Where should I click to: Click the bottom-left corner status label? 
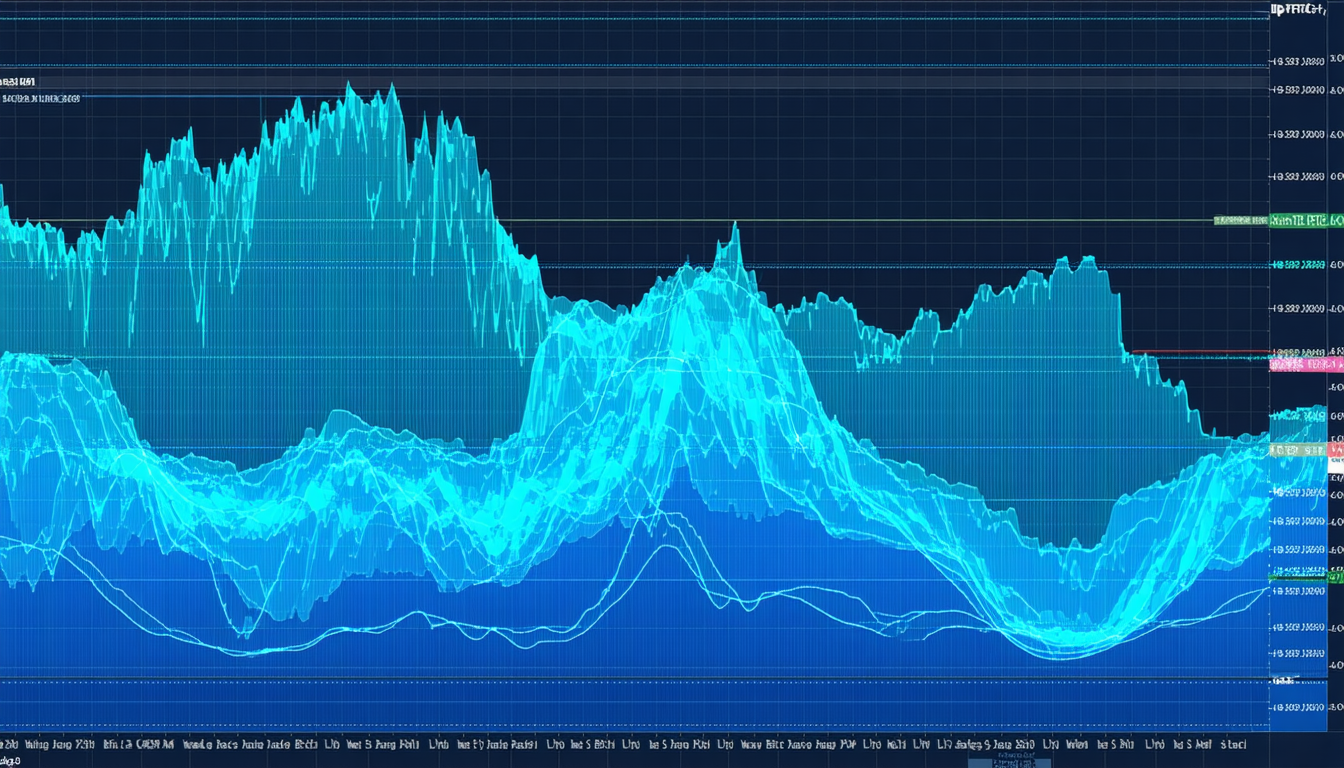pos(12,762)
